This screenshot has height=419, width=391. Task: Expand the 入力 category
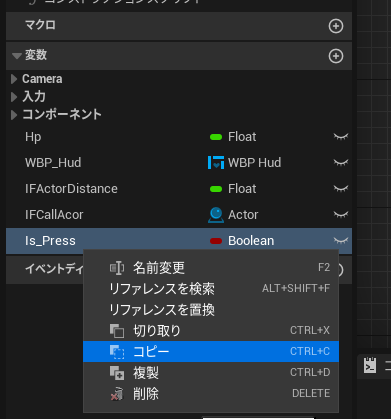pyautogui.click(x=14, y=97)
